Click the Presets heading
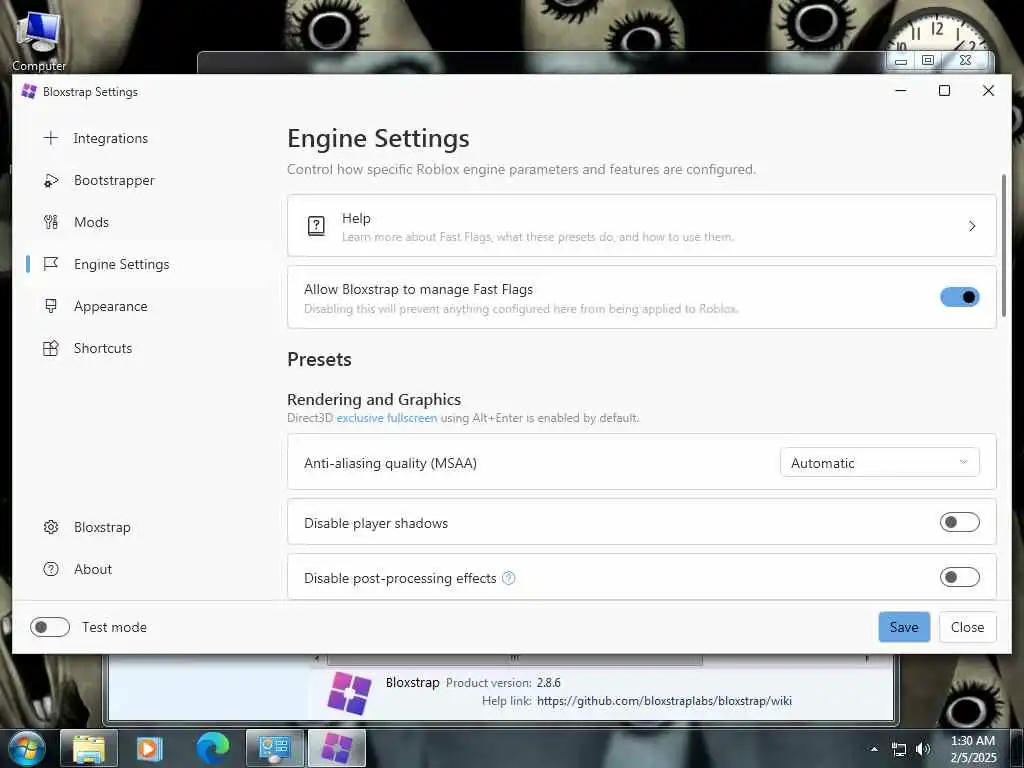The image size is (1024, 768). pos(319,359)
